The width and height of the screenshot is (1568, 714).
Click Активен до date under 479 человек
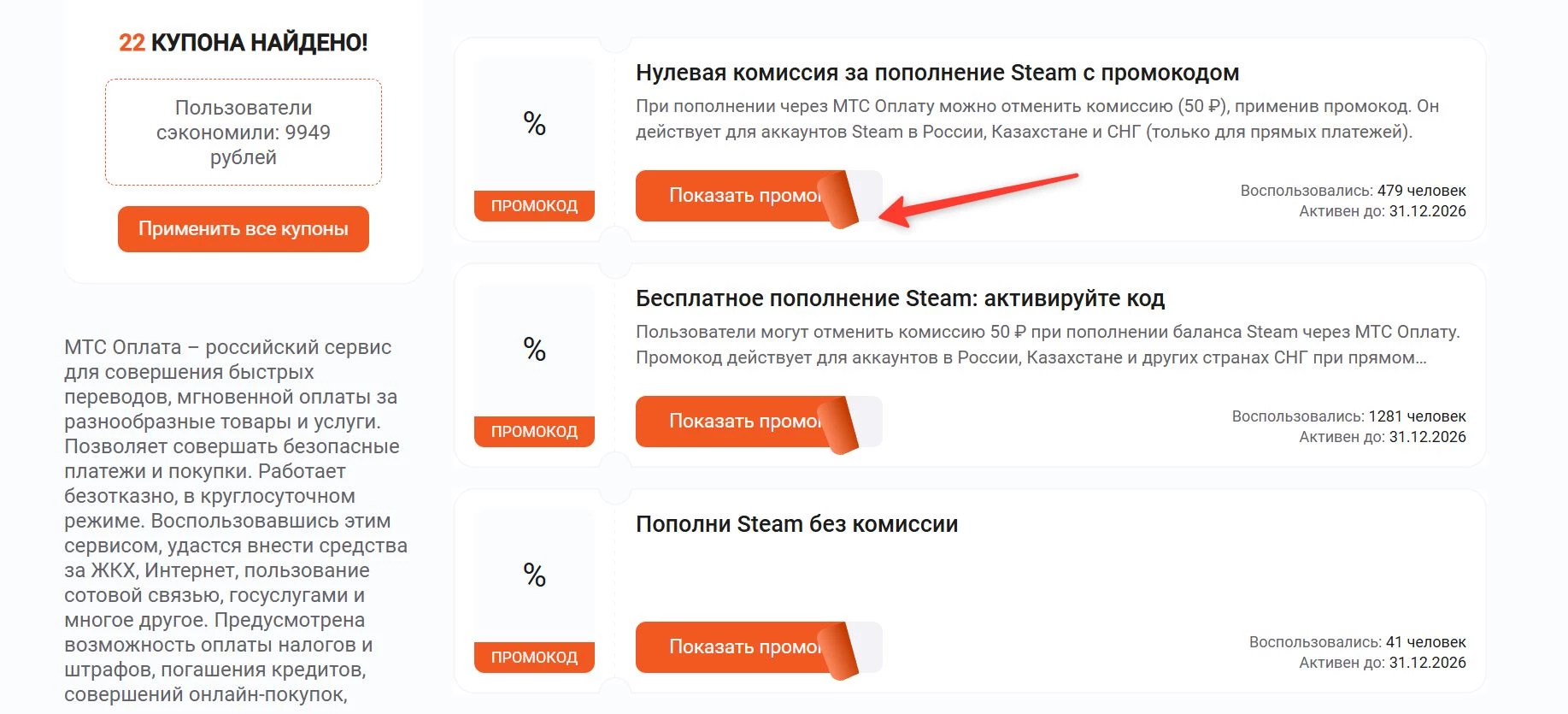tap(1382, 211)
